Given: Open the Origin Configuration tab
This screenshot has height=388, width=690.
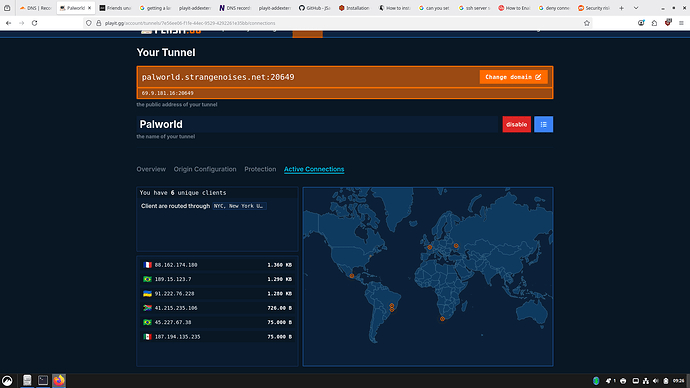Looking at the screenshot, I should click(x=205, y=169).
